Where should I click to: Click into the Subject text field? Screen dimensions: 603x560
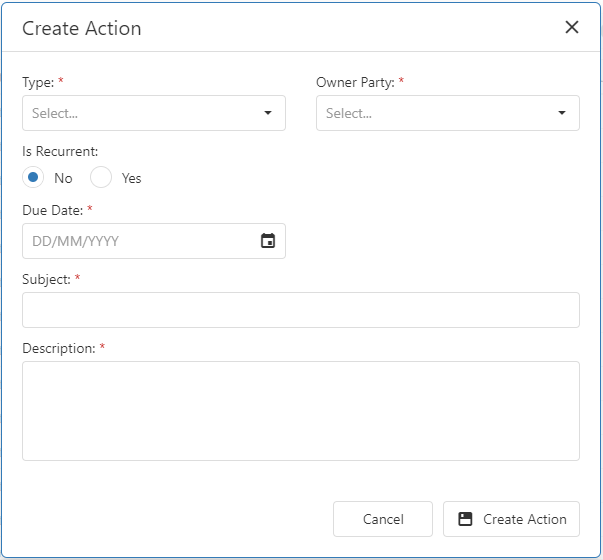[x=301, y=310]
